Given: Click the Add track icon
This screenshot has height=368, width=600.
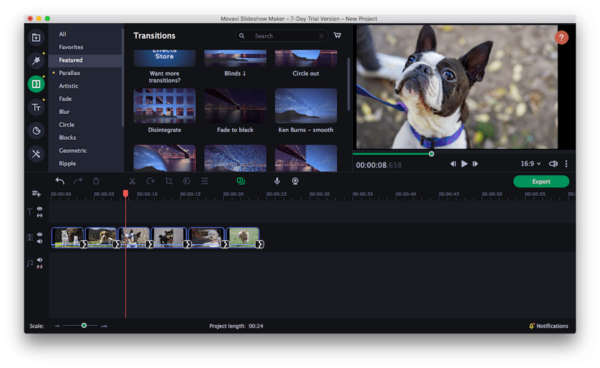Looking at the screenshot, I should coord(36,194).
